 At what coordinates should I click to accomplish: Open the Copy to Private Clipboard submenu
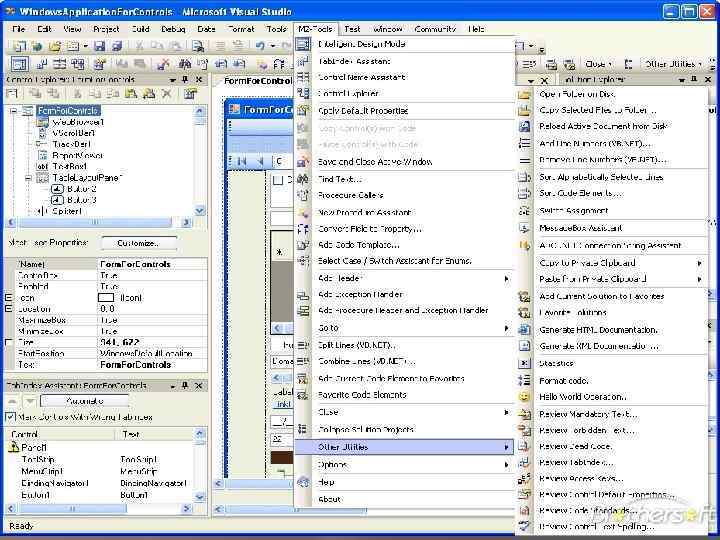tap(620, 263)
